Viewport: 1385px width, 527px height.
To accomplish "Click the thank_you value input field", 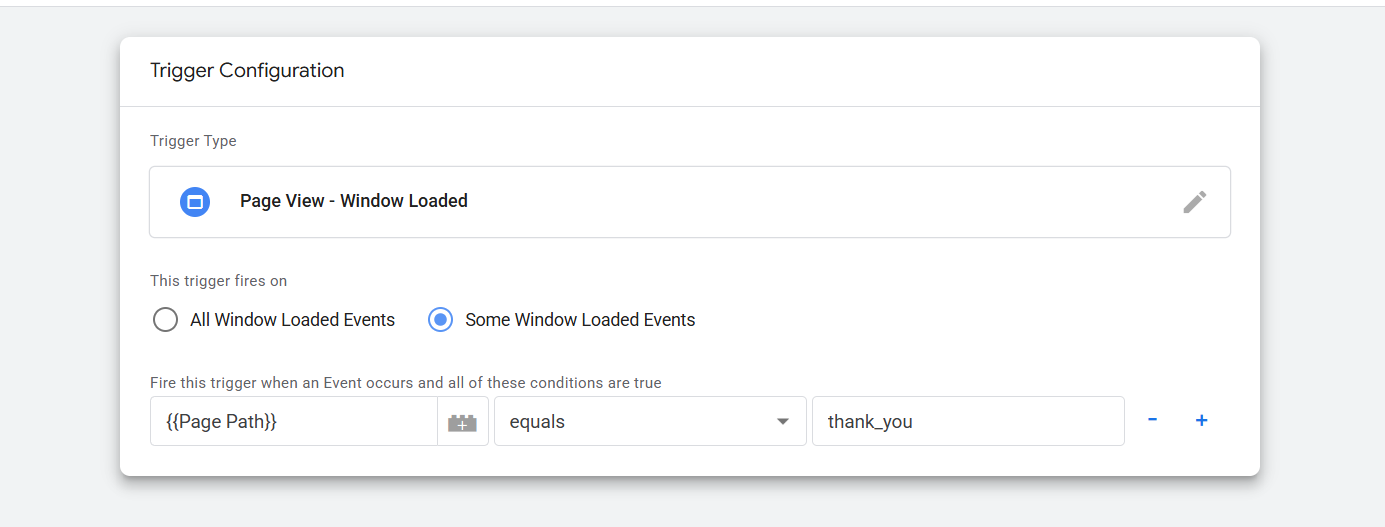I will click(x=967, y=422).
